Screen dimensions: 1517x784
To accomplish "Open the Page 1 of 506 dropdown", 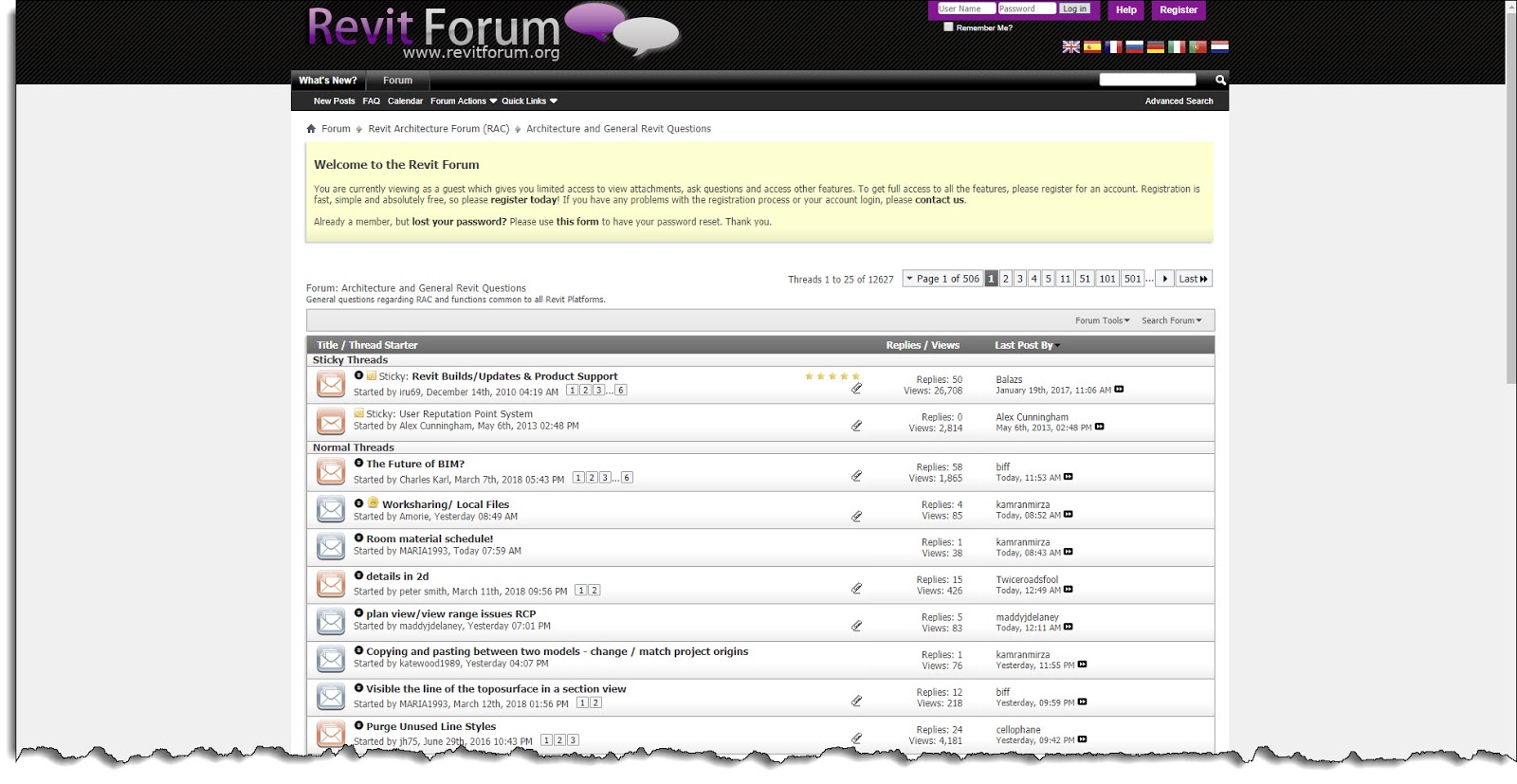I will 941,279.
